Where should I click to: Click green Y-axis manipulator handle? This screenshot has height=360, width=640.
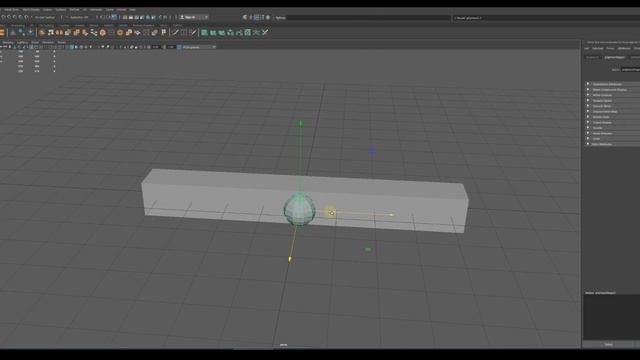301,123
